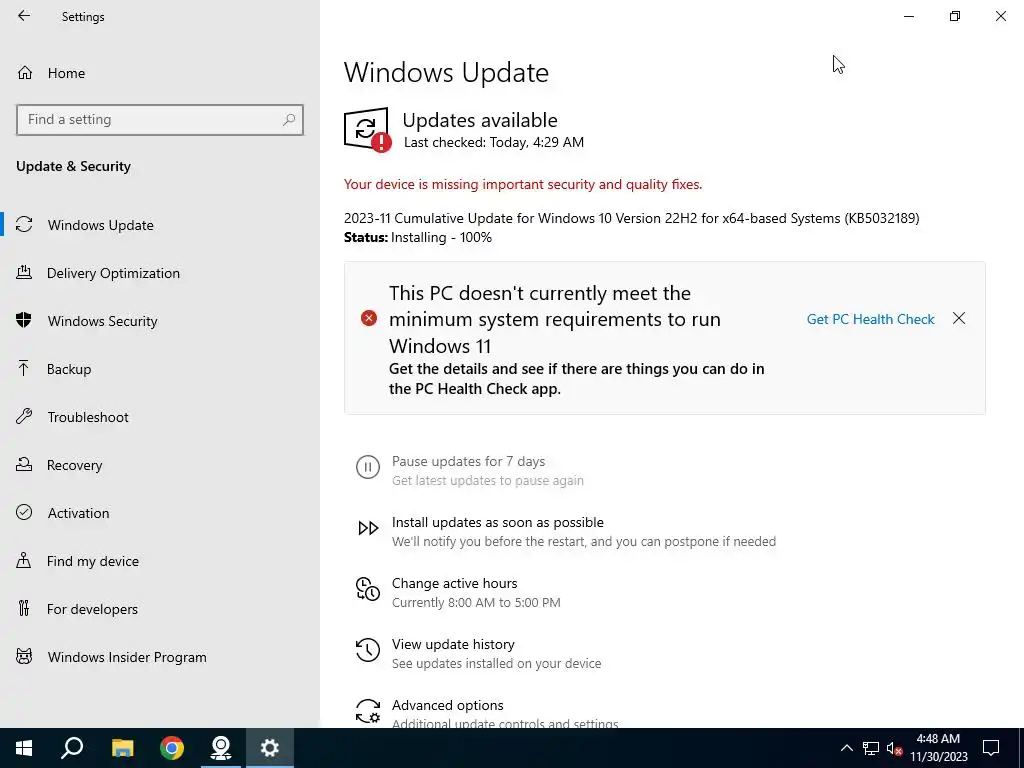The image size is (1024, 768).
Task: Open taskbar Search
Action: pyautogui.click(x=72, y=748)
